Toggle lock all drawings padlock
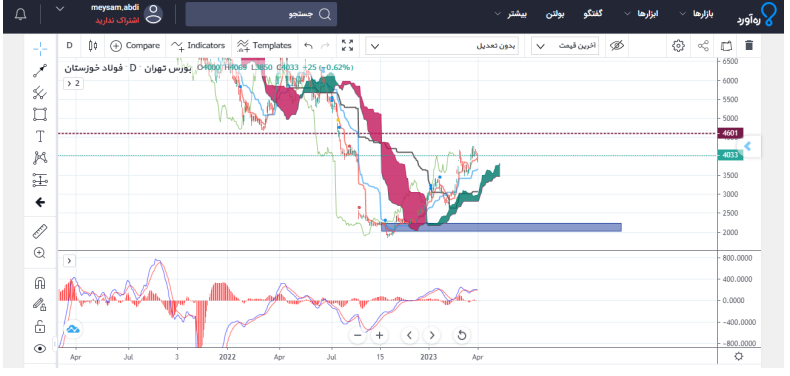 point(40,327)
